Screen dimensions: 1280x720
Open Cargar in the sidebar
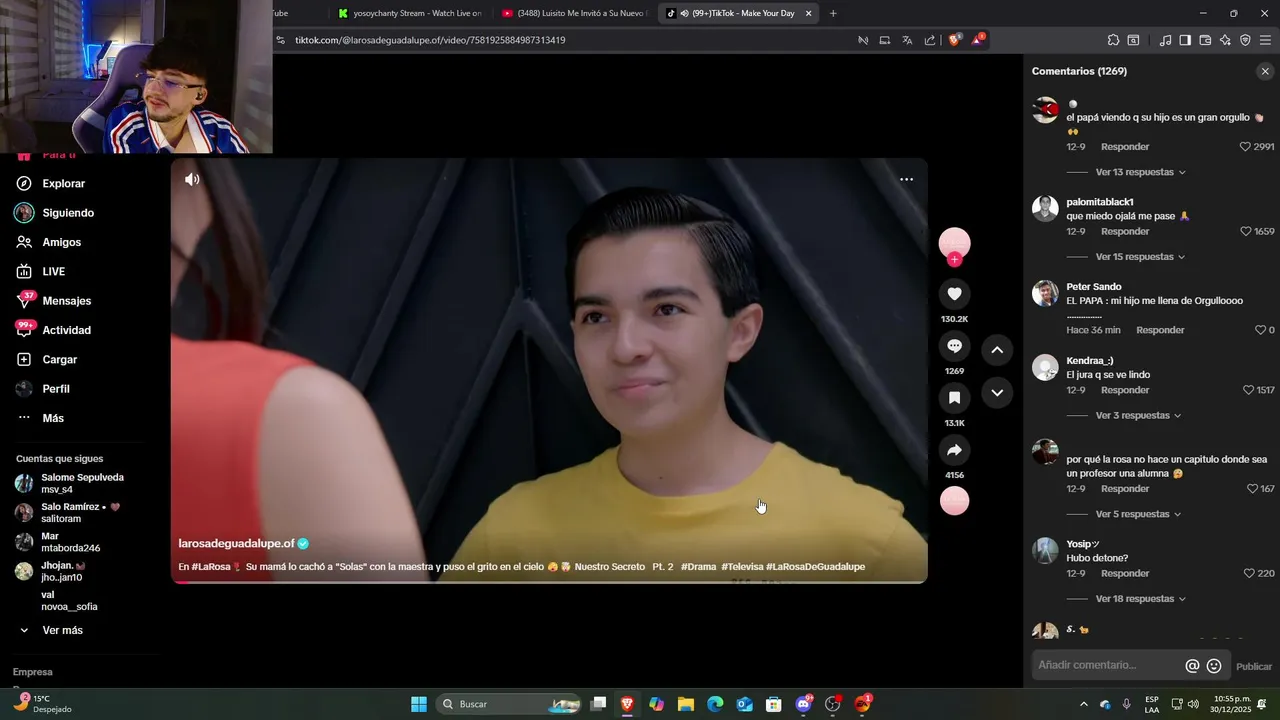coord(59,360)
